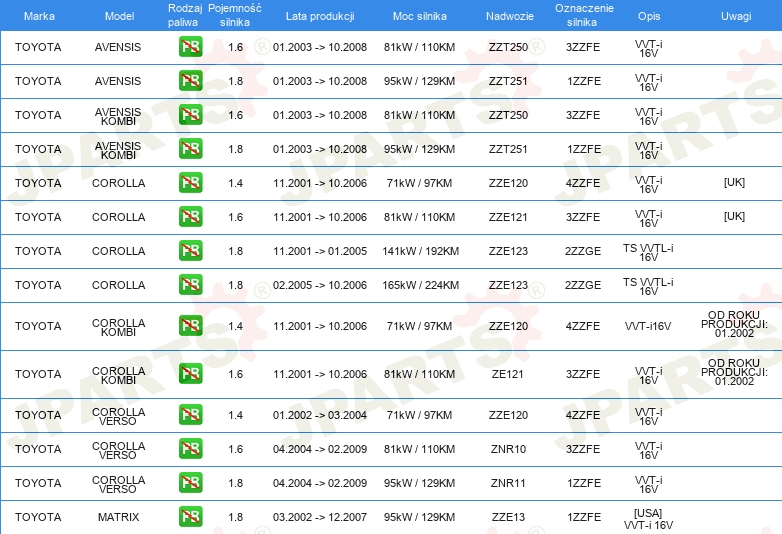Click petrol icon in Matrix row
782x534 pixels.
tap(191, 516)
